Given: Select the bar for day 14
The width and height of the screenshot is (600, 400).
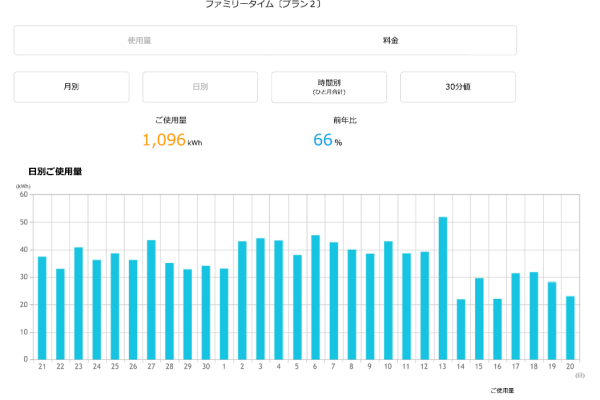Looking at the screenshot, I should (x=461, y=329).
